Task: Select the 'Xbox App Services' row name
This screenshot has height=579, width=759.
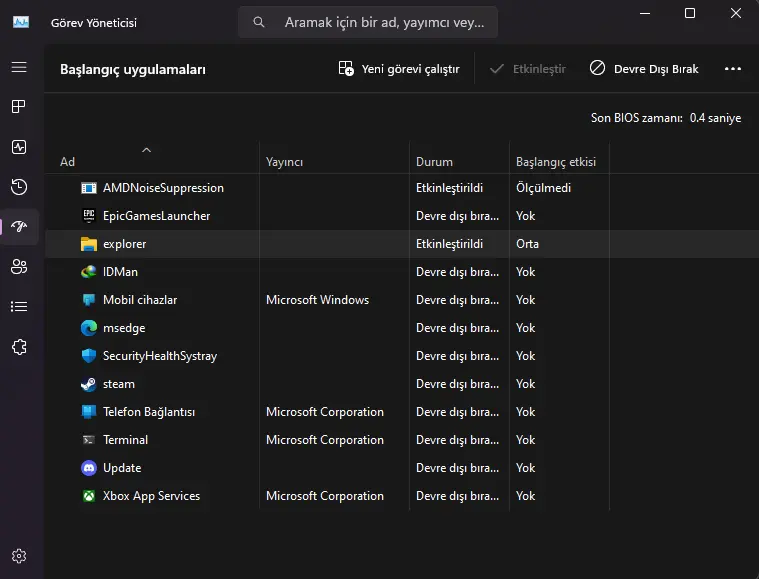Action: pos(151,496)
